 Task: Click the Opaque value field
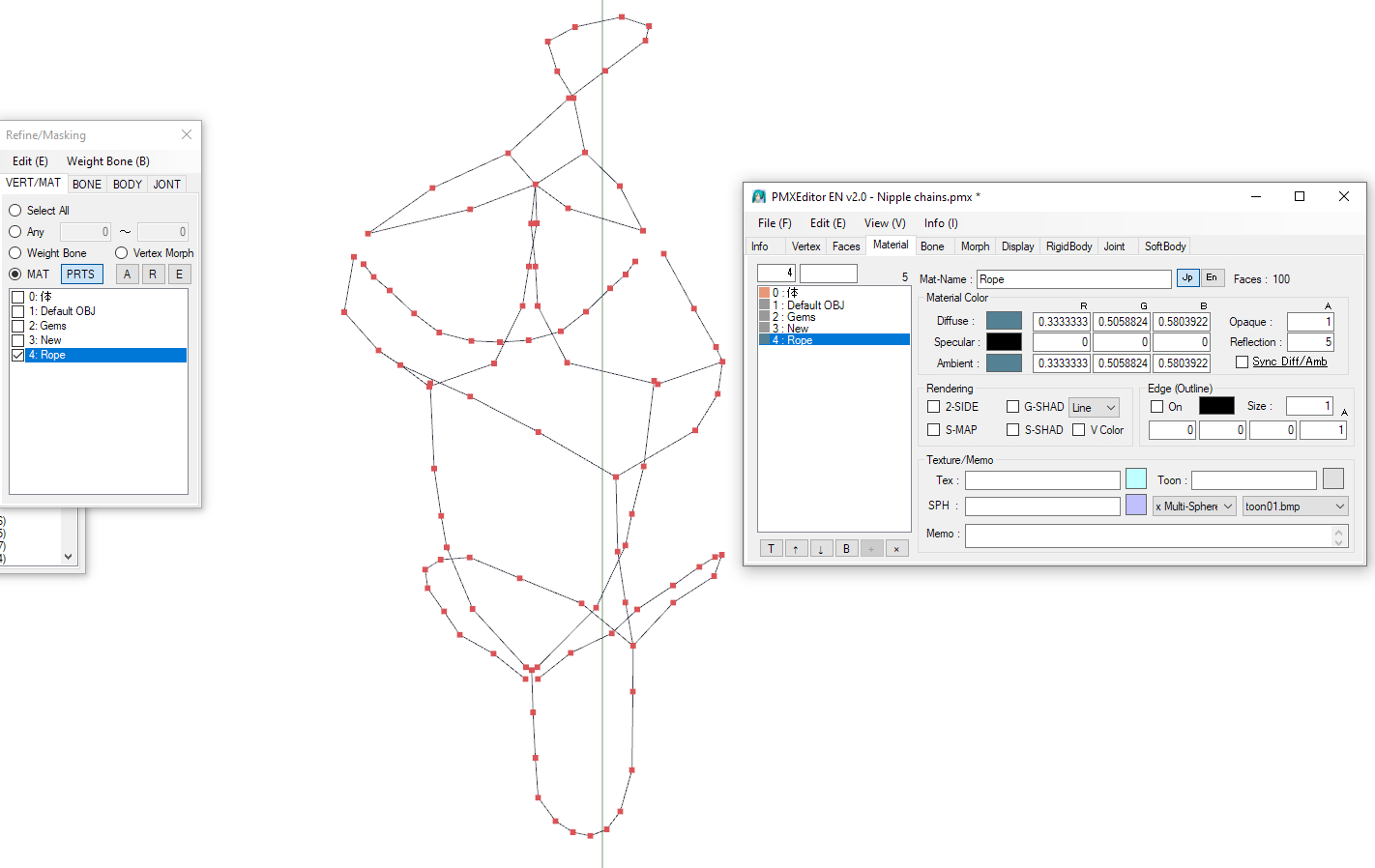tap(1310, 322)
